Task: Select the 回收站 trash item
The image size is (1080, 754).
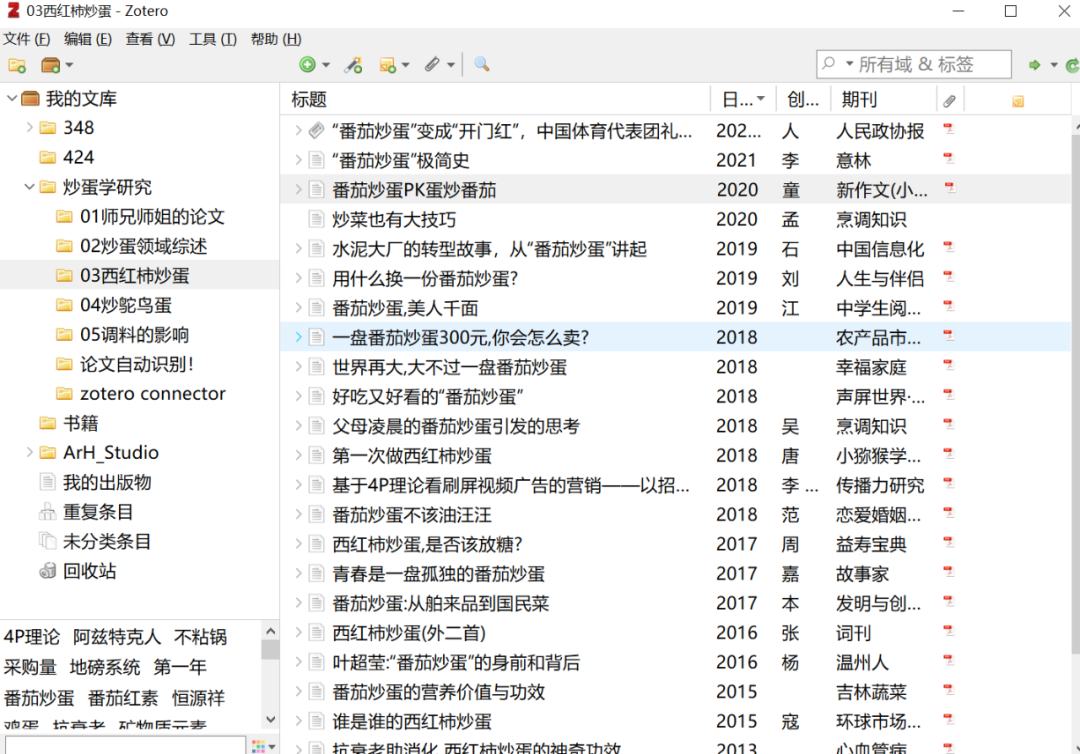Action: (90, 571)
